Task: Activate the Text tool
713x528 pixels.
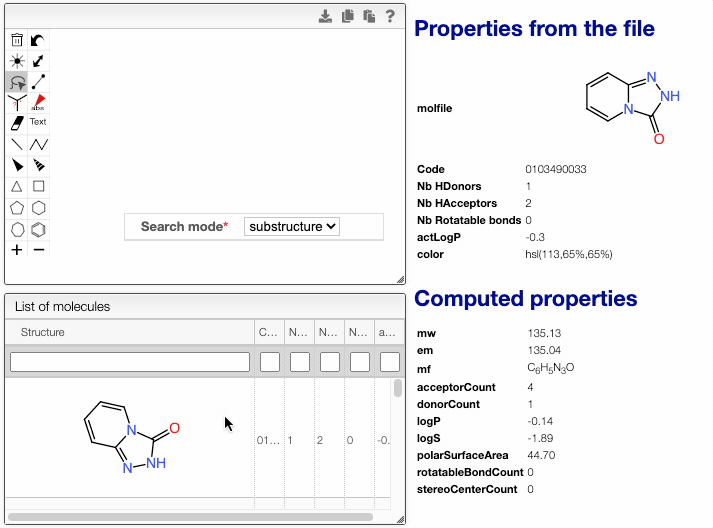Action: [x=38, y=122]
